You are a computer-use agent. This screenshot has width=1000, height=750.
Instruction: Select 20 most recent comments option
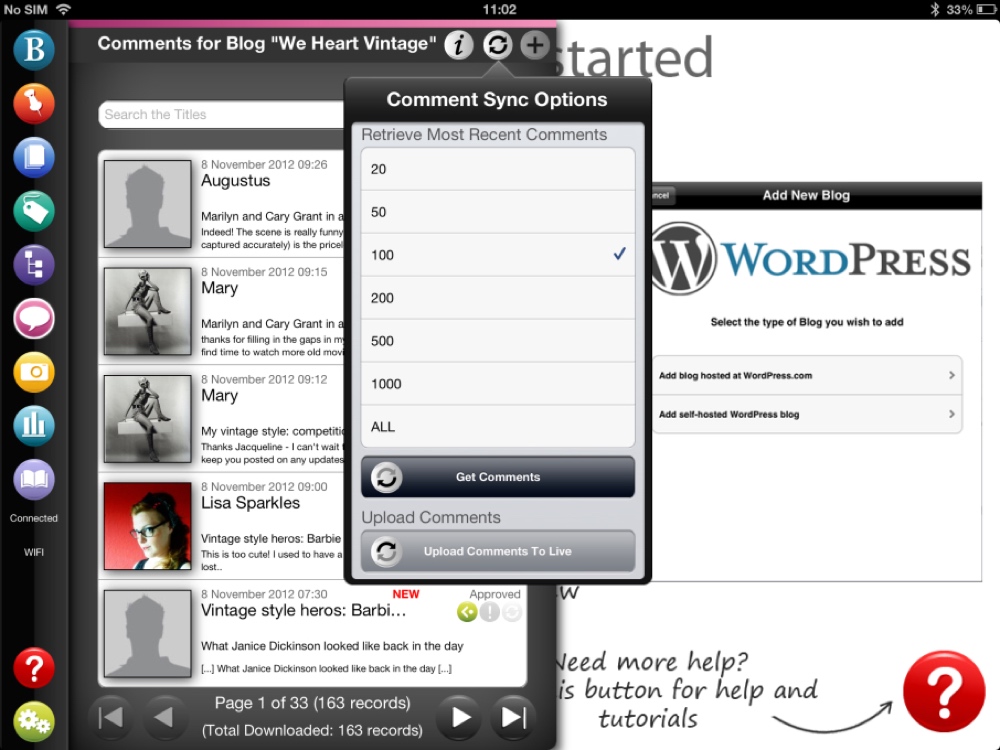(497, 169)
